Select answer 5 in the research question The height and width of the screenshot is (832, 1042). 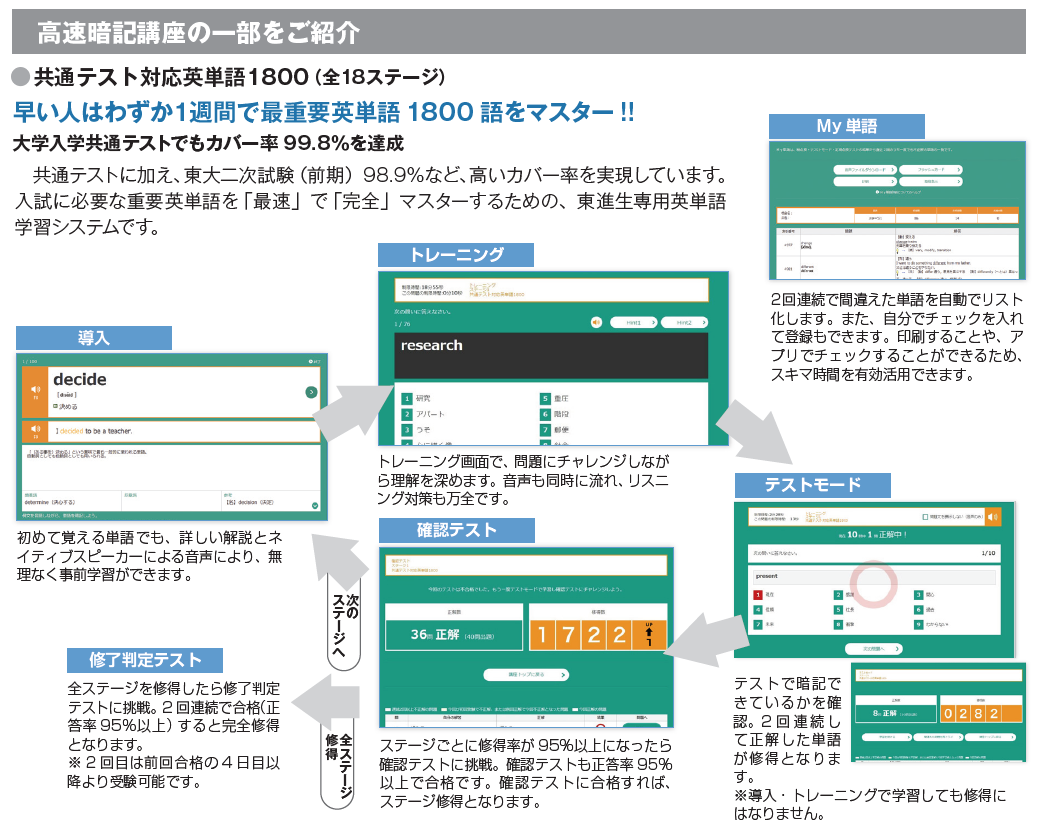pos(554,398)
